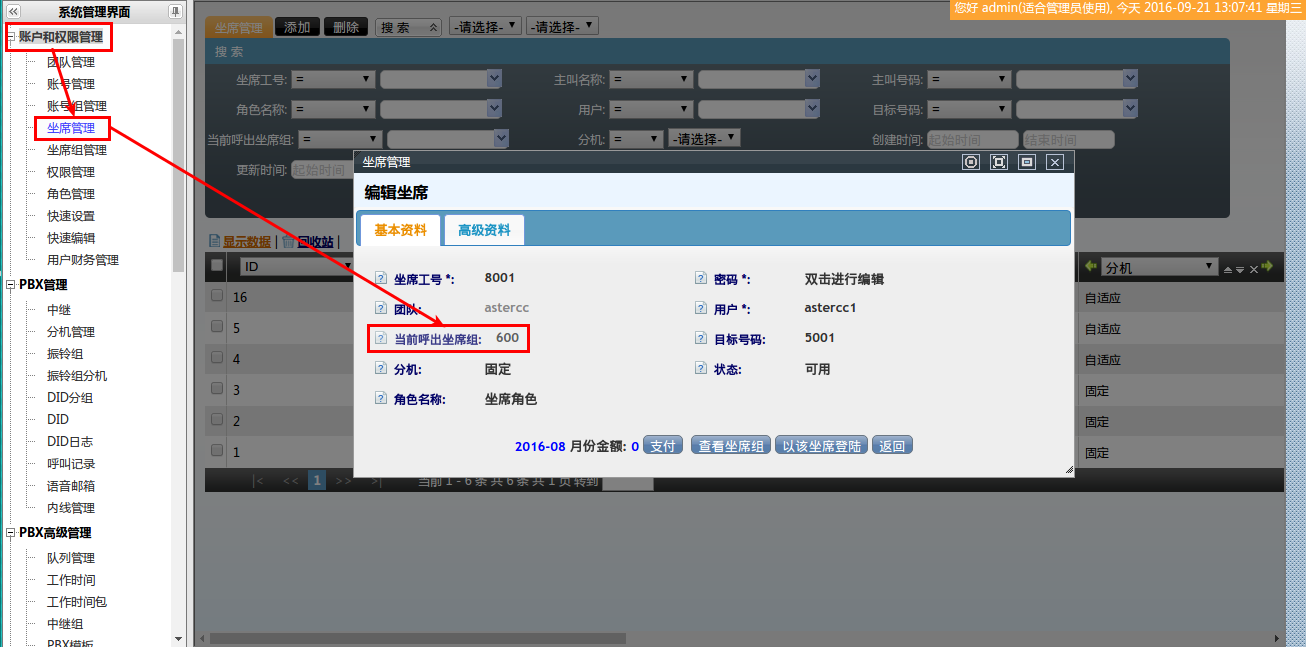The height and width of the screenshot is (647, 1306).
Task: Select the 基本资料 tab
Action: (x=400, y=231)
